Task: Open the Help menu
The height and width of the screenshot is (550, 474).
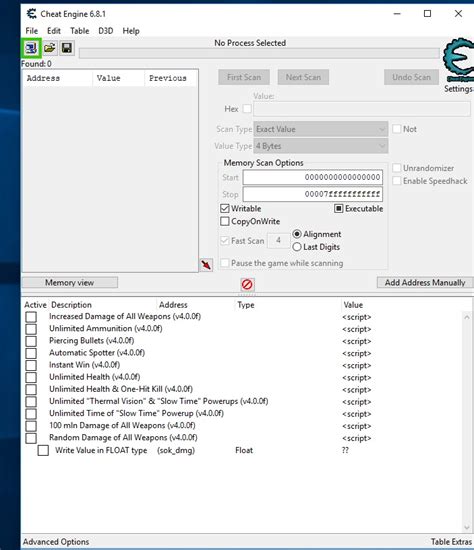Action: pos(131,31)
